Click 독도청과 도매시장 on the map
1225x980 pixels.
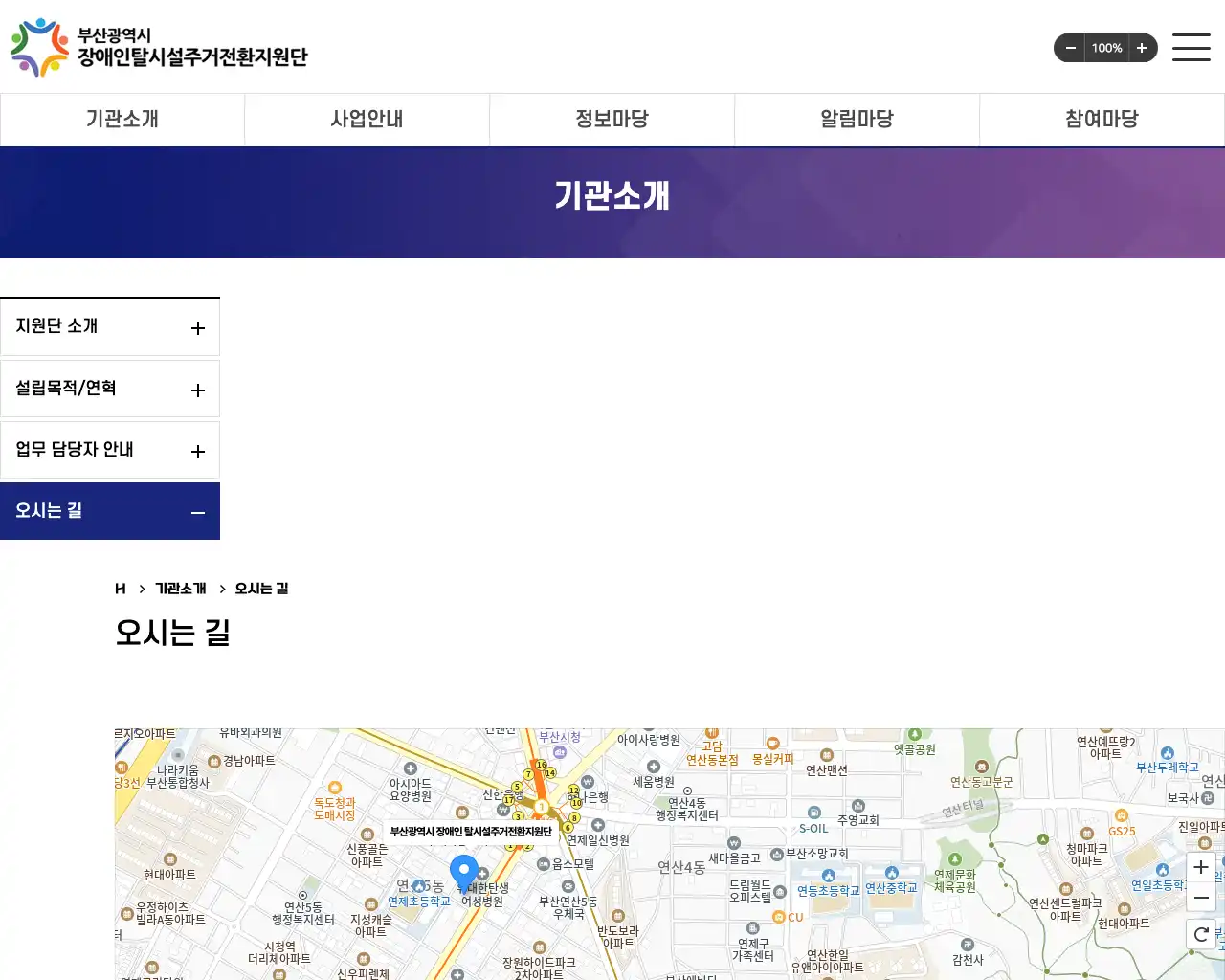pyautogui.click(x=335, y=809)
